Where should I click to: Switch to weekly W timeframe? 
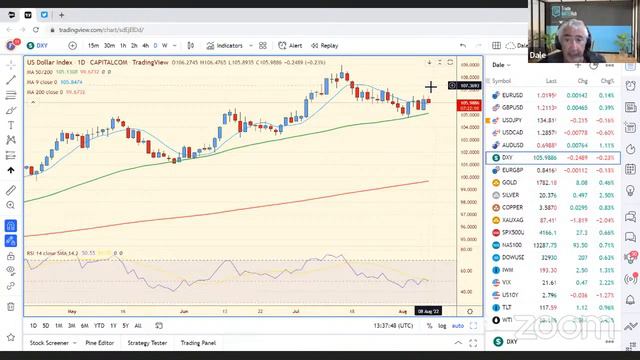click(164, 46)
